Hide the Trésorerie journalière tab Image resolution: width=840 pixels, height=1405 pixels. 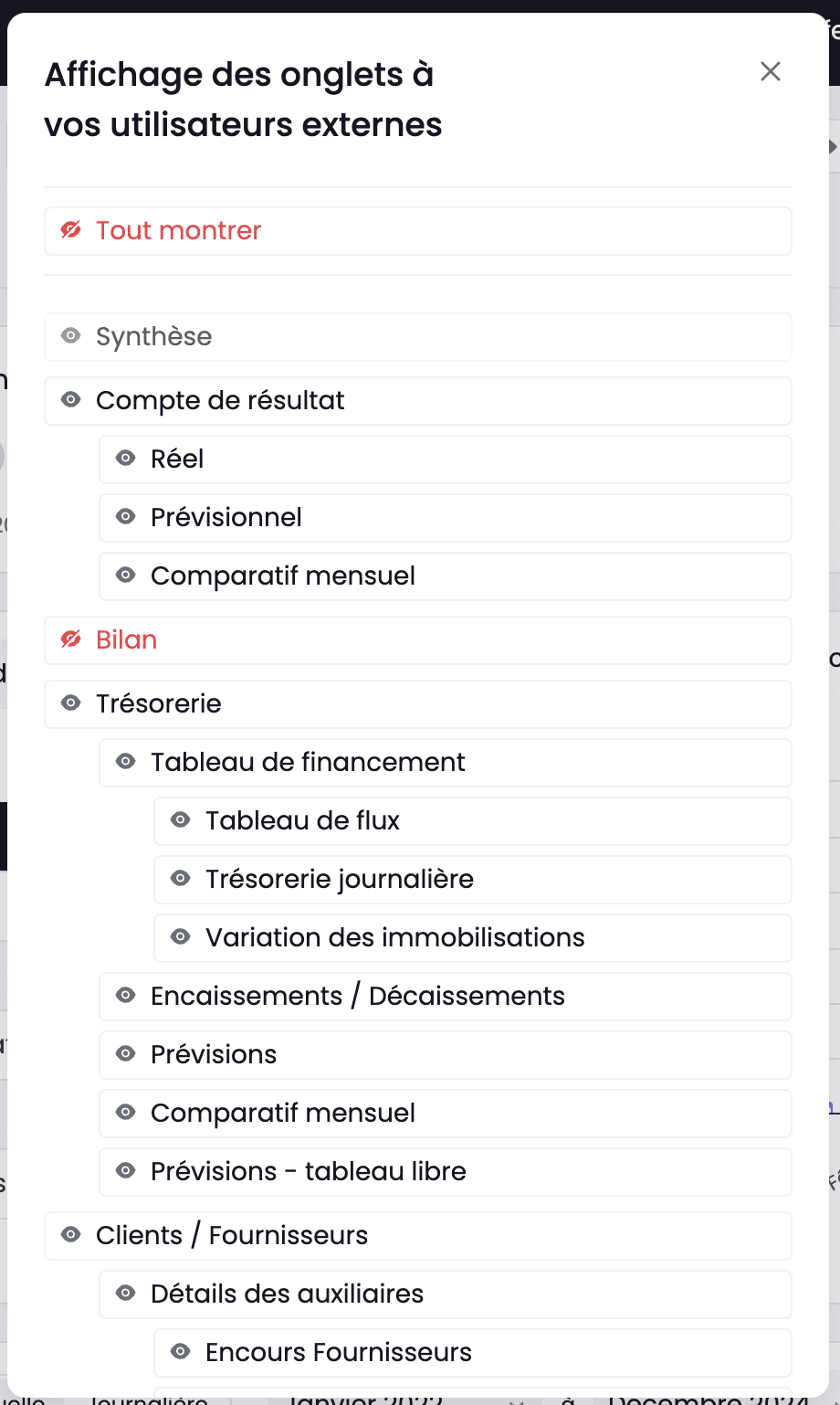181,879
